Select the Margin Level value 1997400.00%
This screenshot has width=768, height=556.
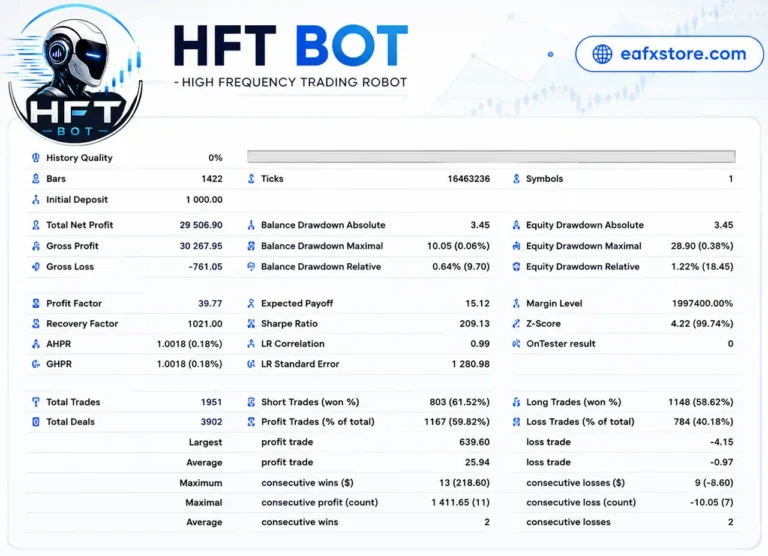coord(702,303)
